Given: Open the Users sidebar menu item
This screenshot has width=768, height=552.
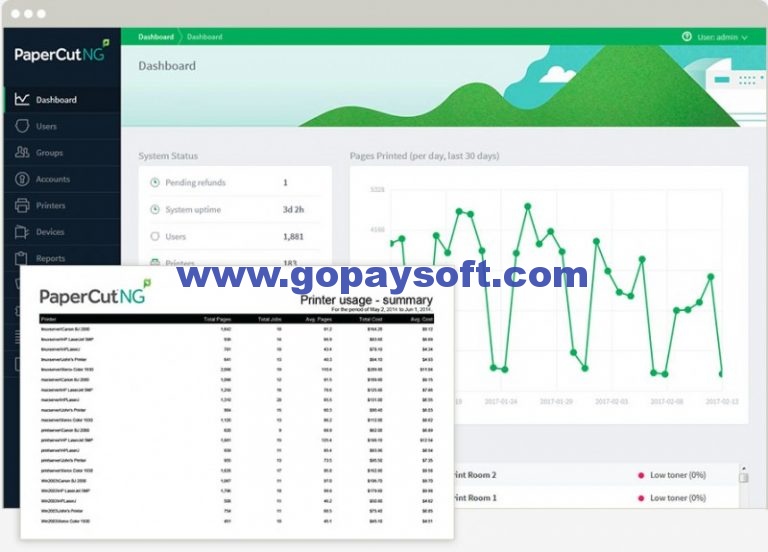Looking at the screenshot, I should pos(62,126).
